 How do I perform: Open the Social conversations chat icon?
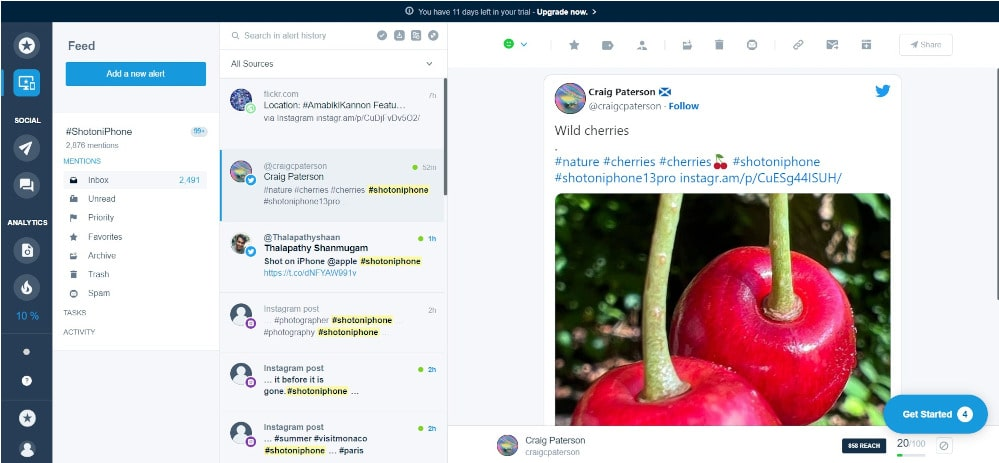coord(26,185)
